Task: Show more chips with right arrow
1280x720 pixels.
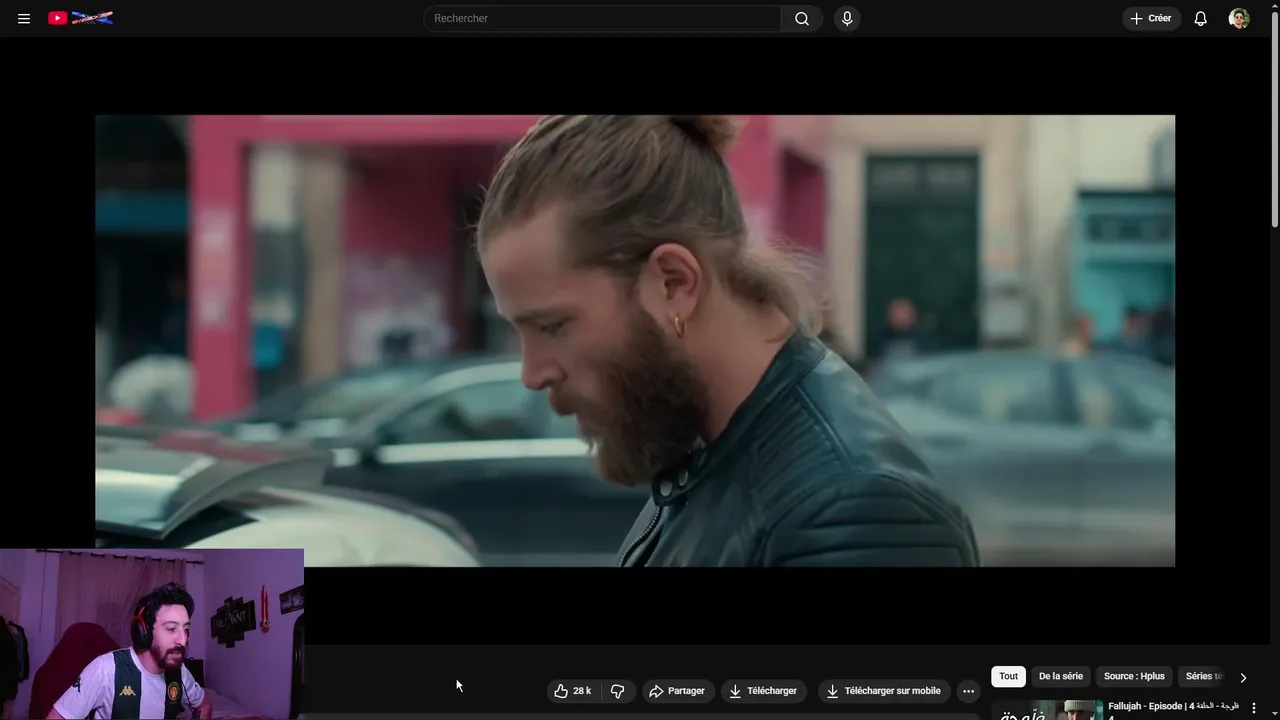Action: 1243,677
